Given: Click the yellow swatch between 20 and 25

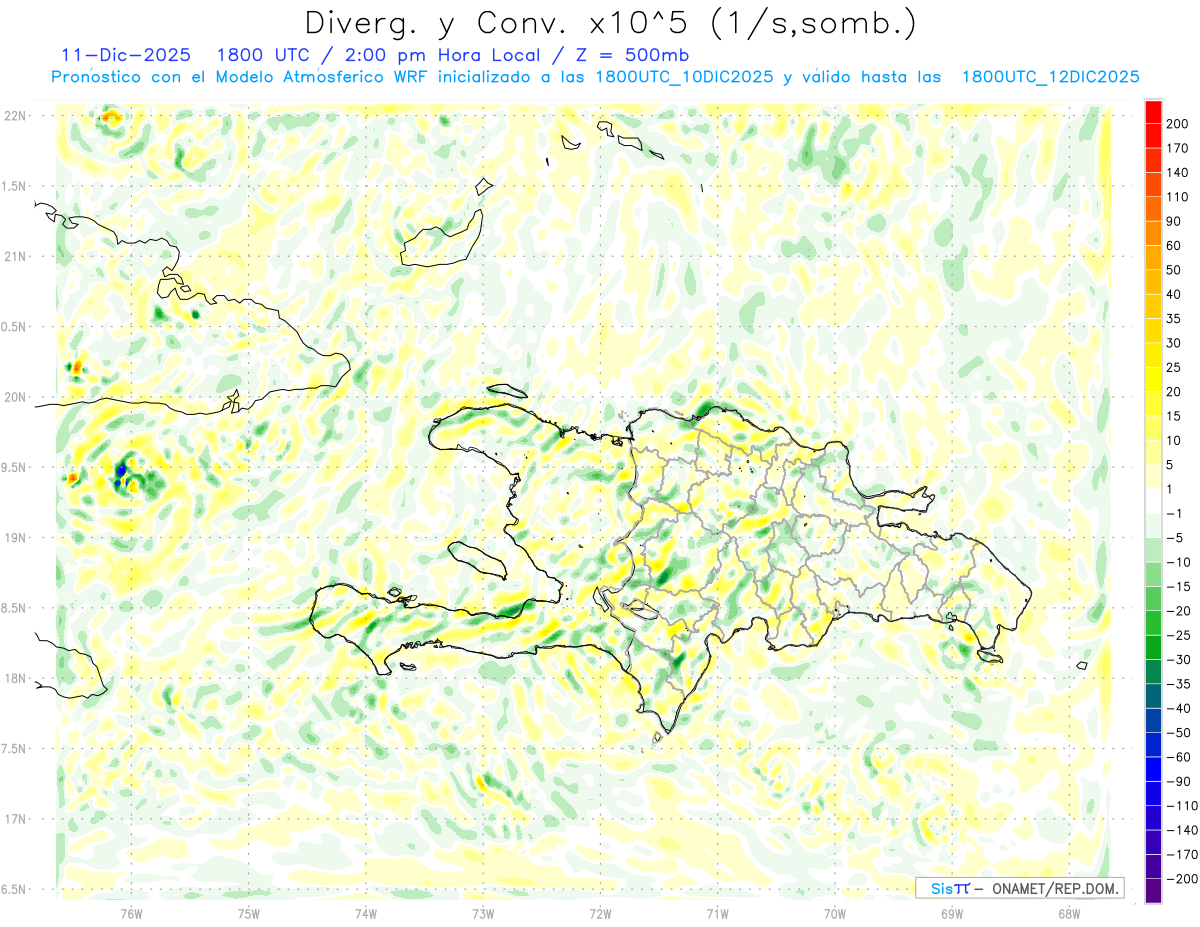Looking at the screenshot, I should pos(1154,380).
